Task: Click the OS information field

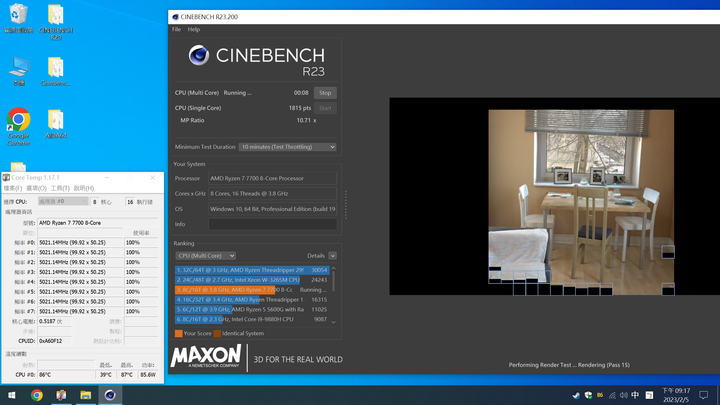Action: pos(273,209)
